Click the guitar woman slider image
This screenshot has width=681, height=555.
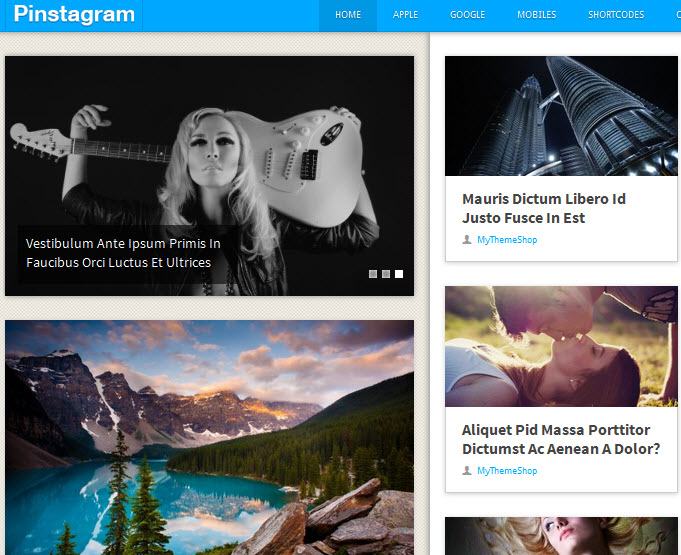pyautogui.click(x=209, y=176)
